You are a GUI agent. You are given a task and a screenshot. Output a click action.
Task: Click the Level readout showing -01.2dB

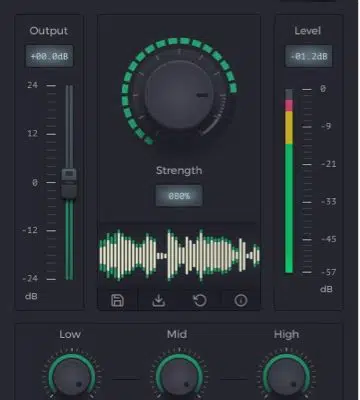pyautogui.click(x=309, y=56)
